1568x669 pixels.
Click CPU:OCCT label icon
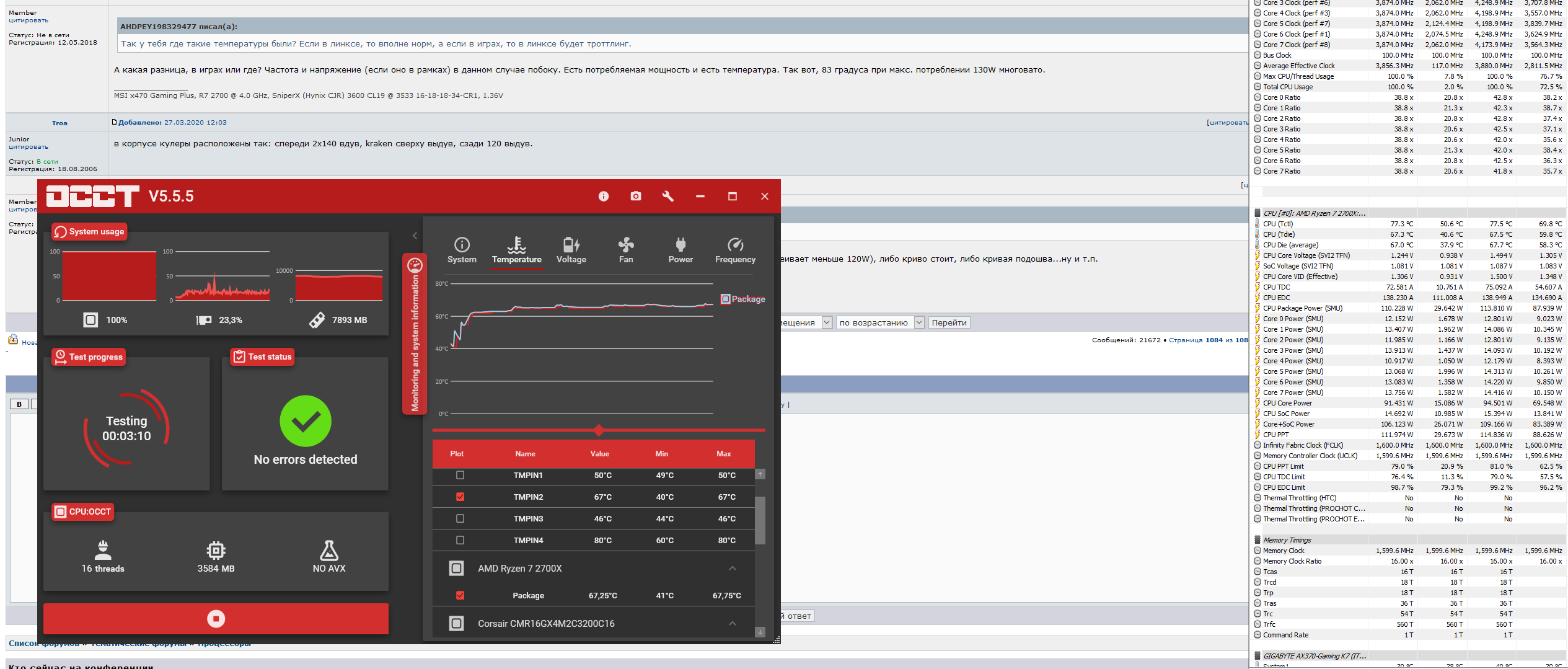(x=60, y=512)
